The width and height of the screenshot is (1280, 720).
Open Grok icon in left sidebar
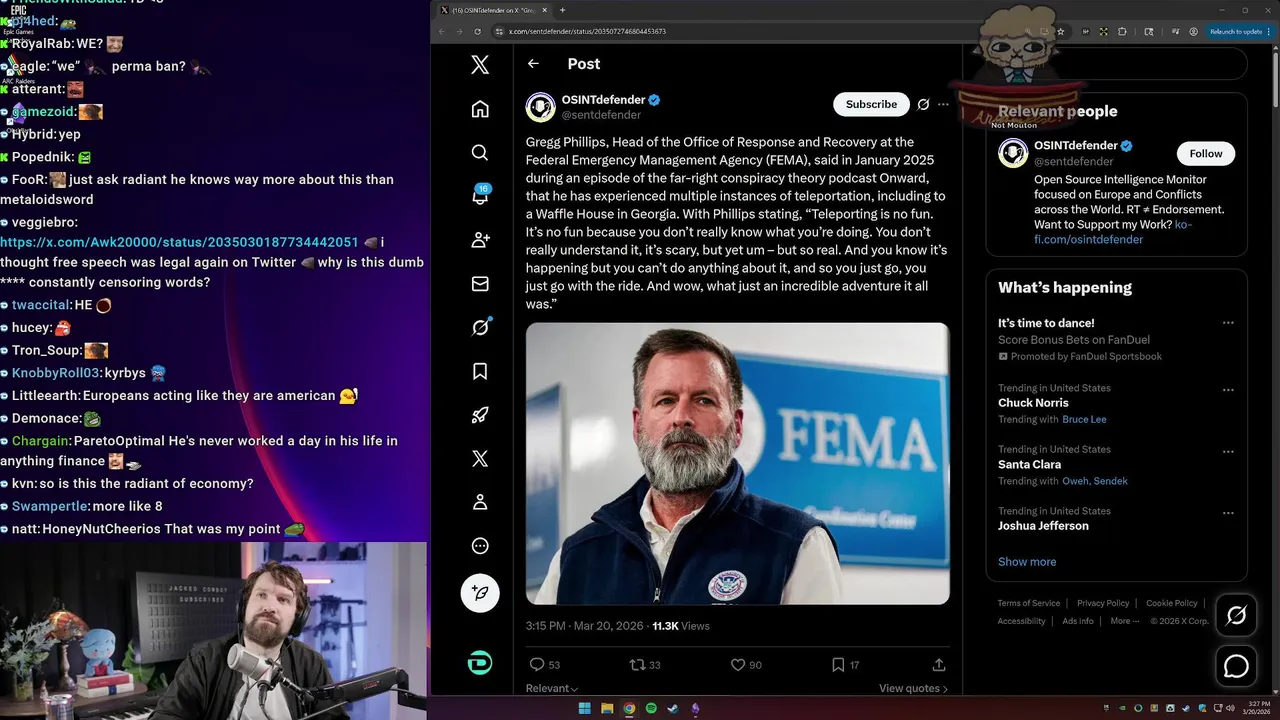click(480, 327)
